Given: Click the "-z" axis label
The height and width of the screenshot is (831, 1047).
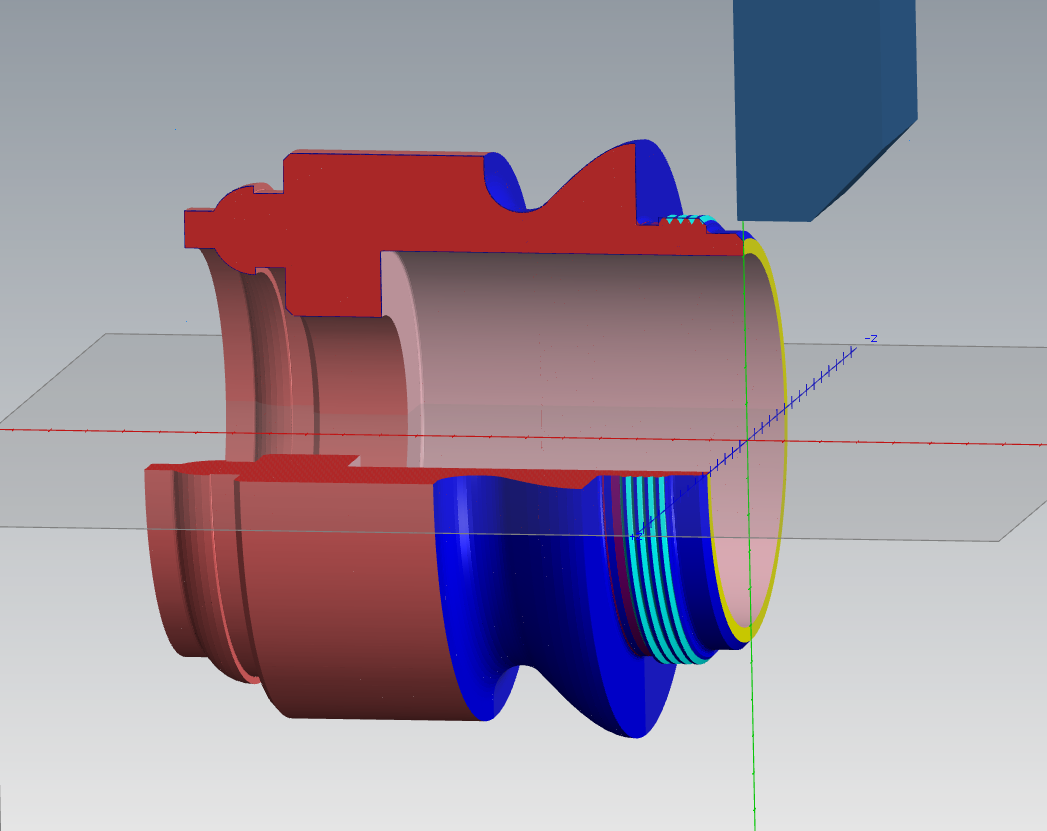Looking at the screenshot, I should point(871,338).
